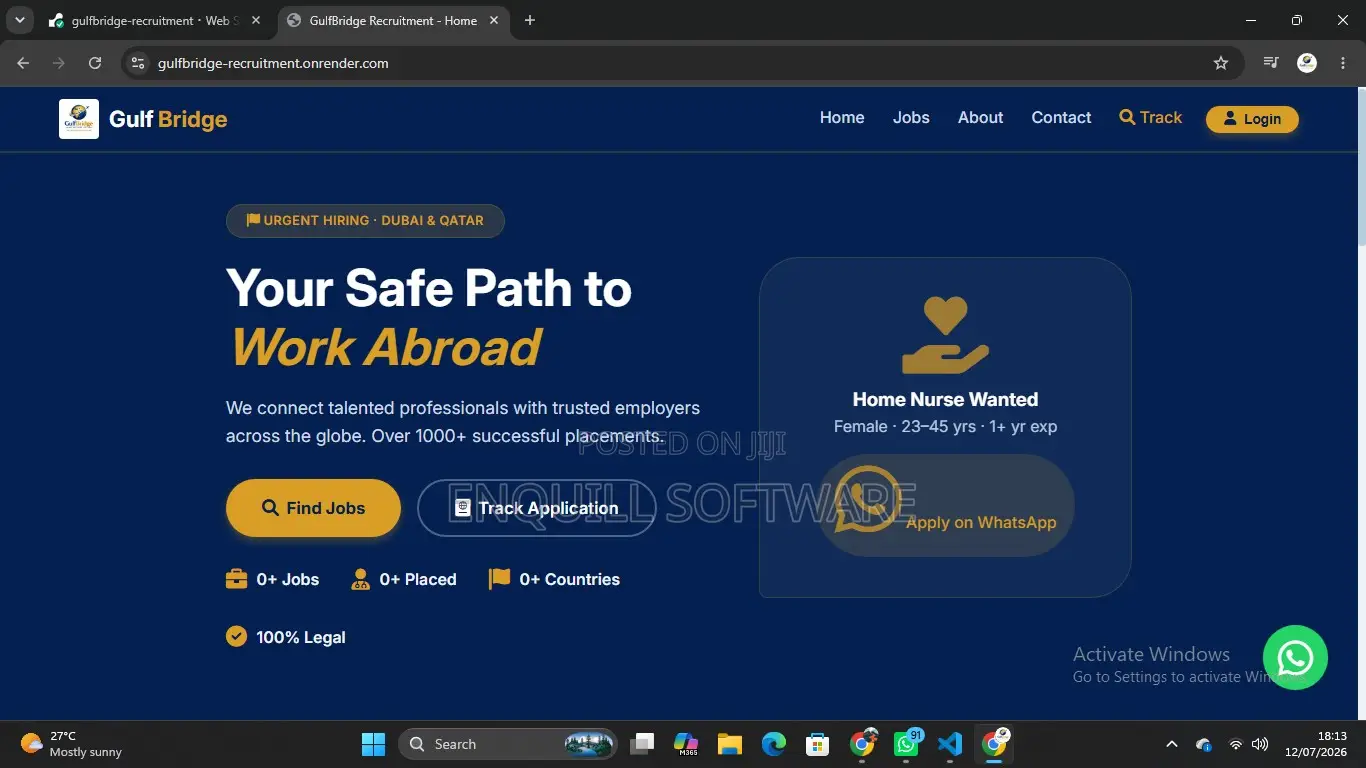Viewport: 1366px width, 768px height.
Task: Click the Home Nurse Wanted heading
Action: pyautogui.click(x=945, y=399)
